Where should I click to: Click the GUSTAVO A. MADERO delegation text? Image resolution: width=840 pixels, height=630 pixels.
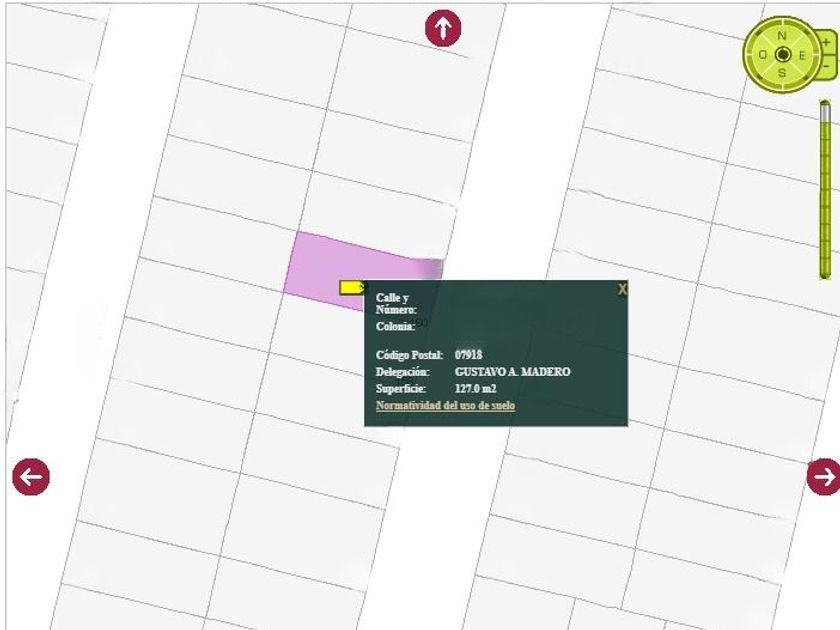(512, 372)
